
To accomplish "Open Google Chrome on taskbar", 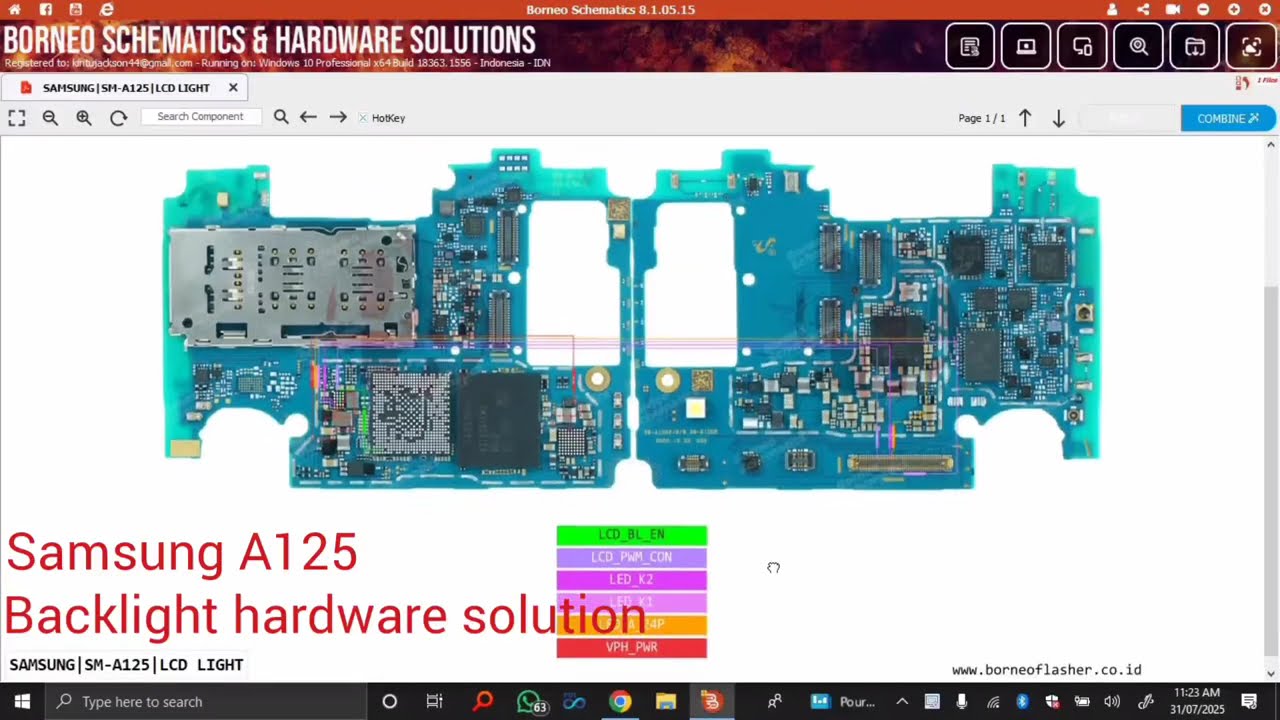I will 620,701.
